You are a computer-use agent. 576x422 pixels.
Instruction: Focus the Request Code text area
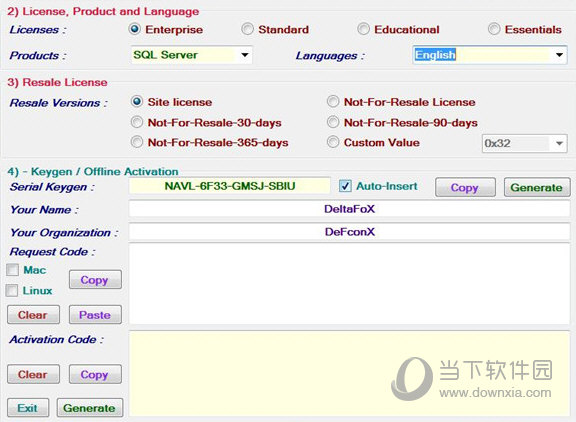tap(349, 284)
